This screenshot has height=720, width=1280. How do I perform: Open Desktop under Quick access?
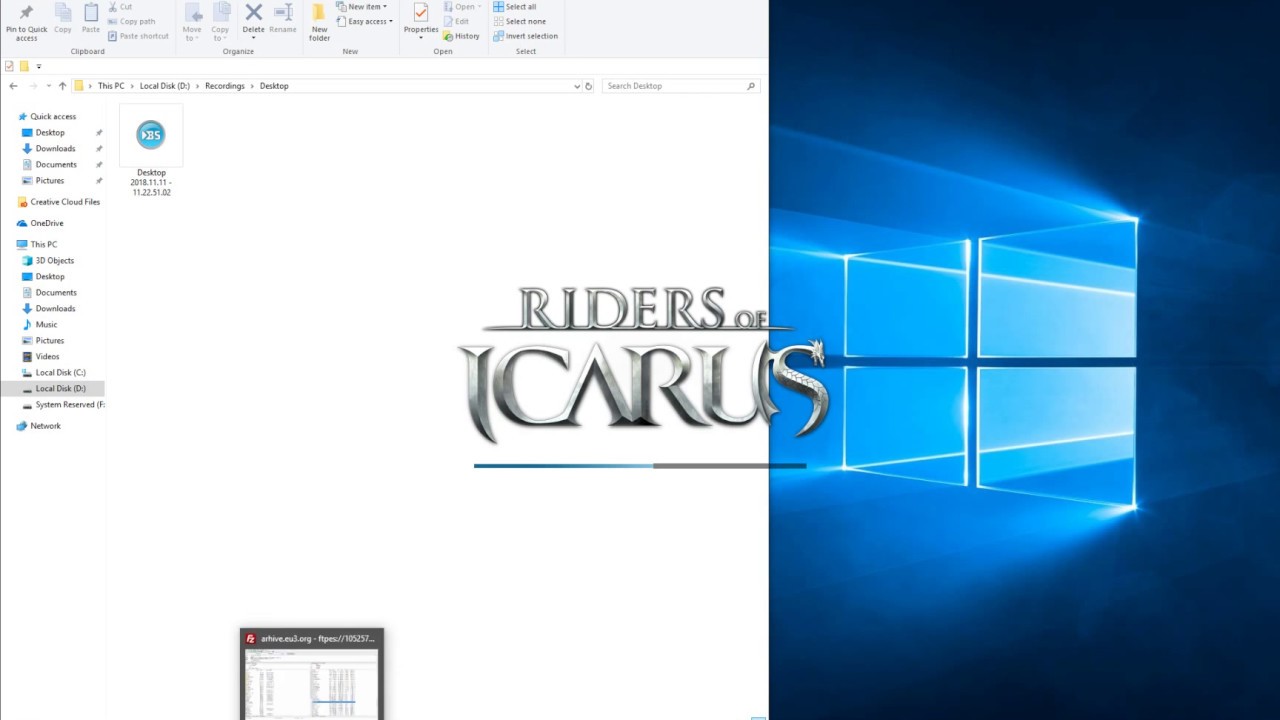(x=50, y=132)
